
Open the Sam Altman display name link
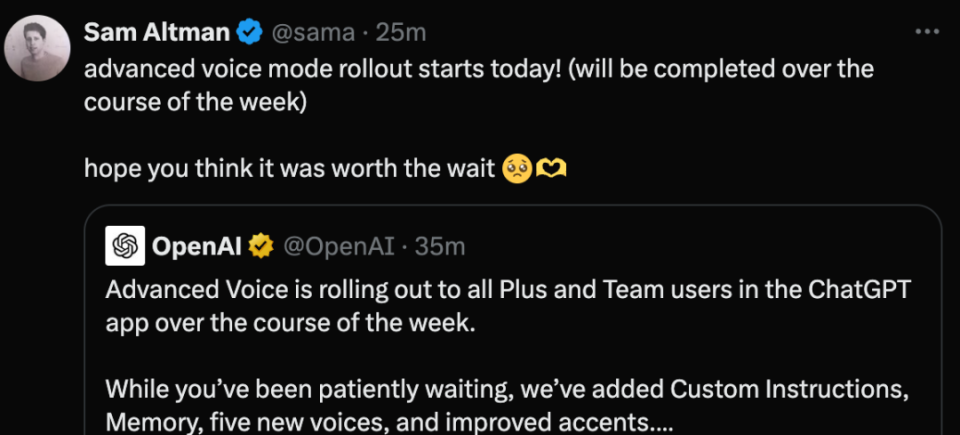tap(158, 32)
